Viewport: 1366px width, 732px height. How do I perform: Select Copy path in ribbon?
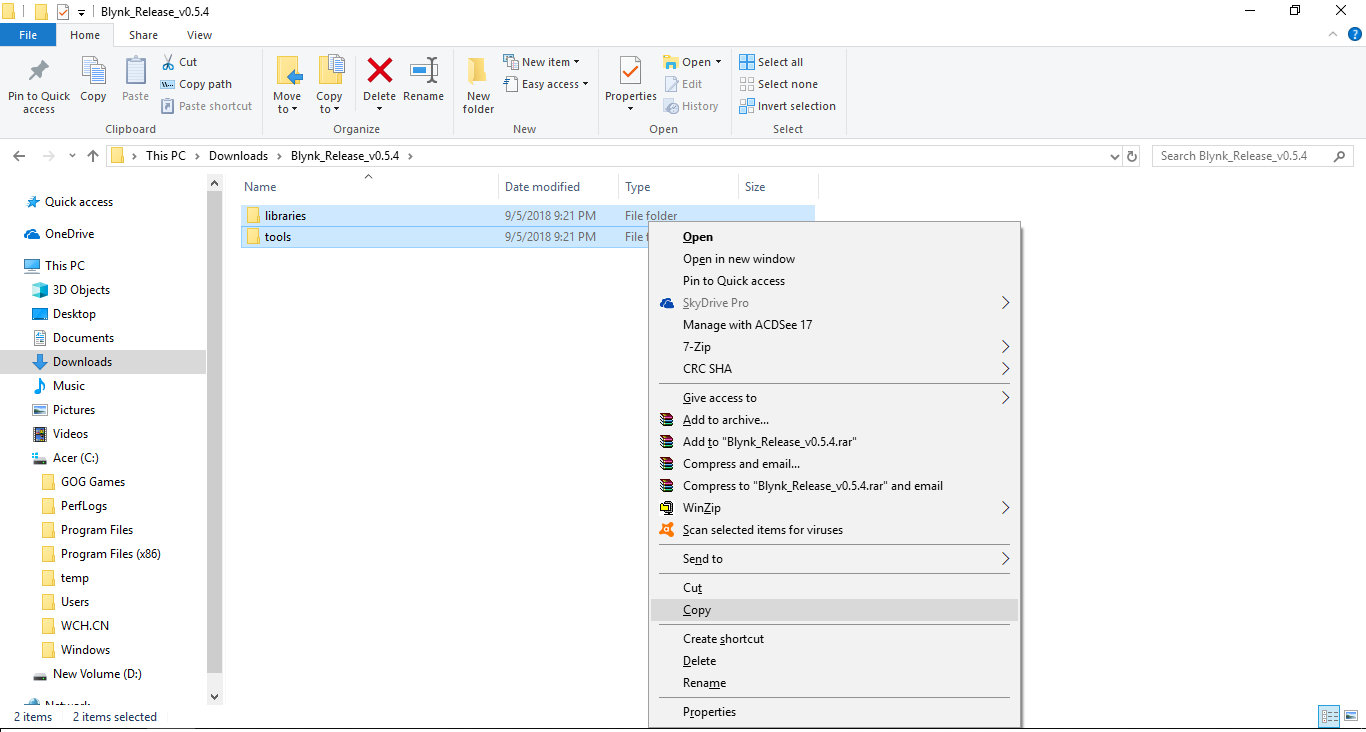coord(196,84)
